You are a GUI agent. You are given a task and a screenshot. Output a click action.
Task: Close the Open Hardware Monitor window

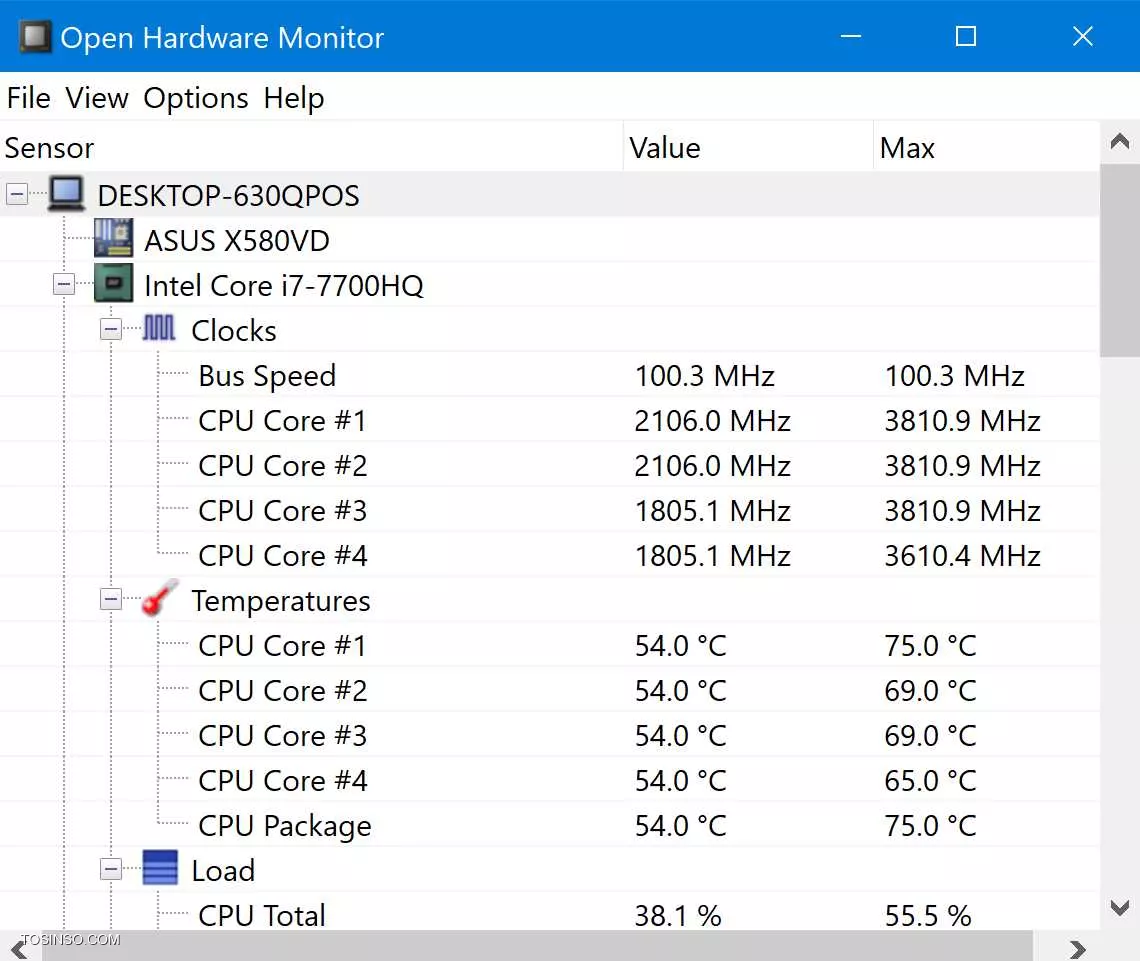coord(1083,36)
